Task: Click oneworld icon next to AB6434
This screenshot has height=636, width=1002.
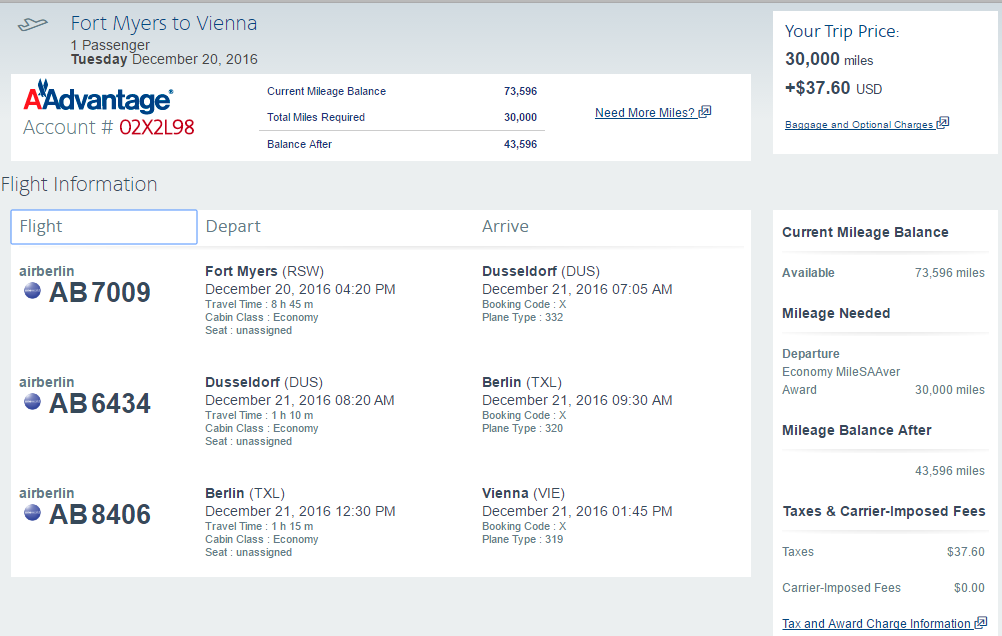Action: [32, 402]
